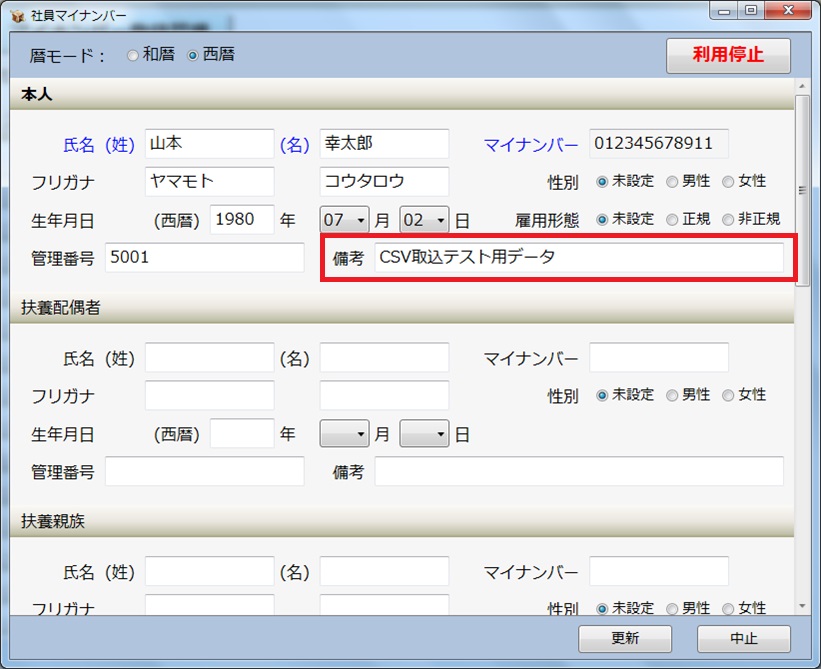Minimize the 社員マイナンバー window

coord(724,10)
